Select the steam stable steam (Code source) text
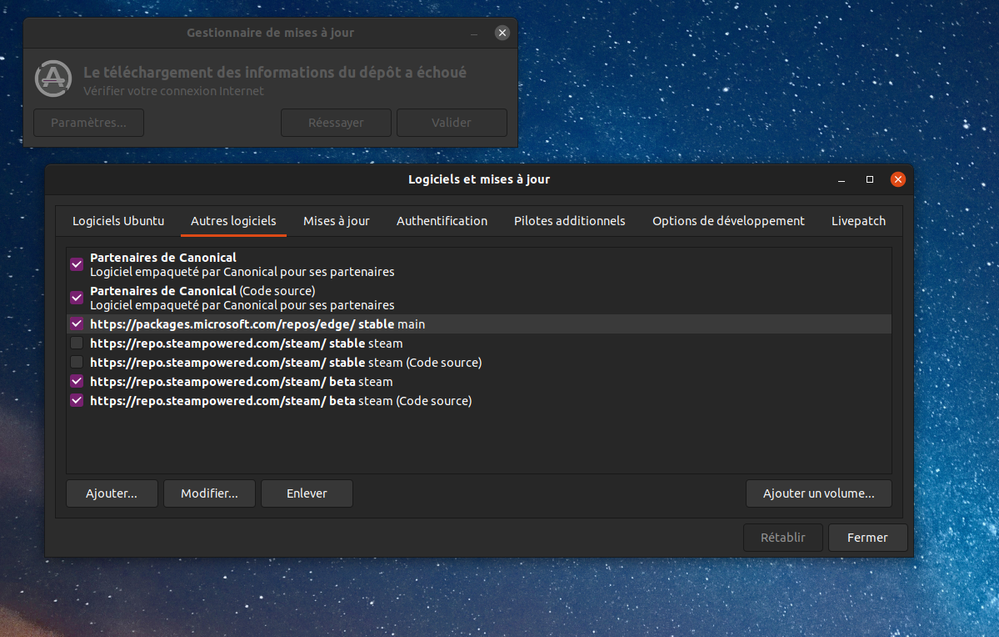This screenshot has width=999, height=637. [x=285, y=362]
